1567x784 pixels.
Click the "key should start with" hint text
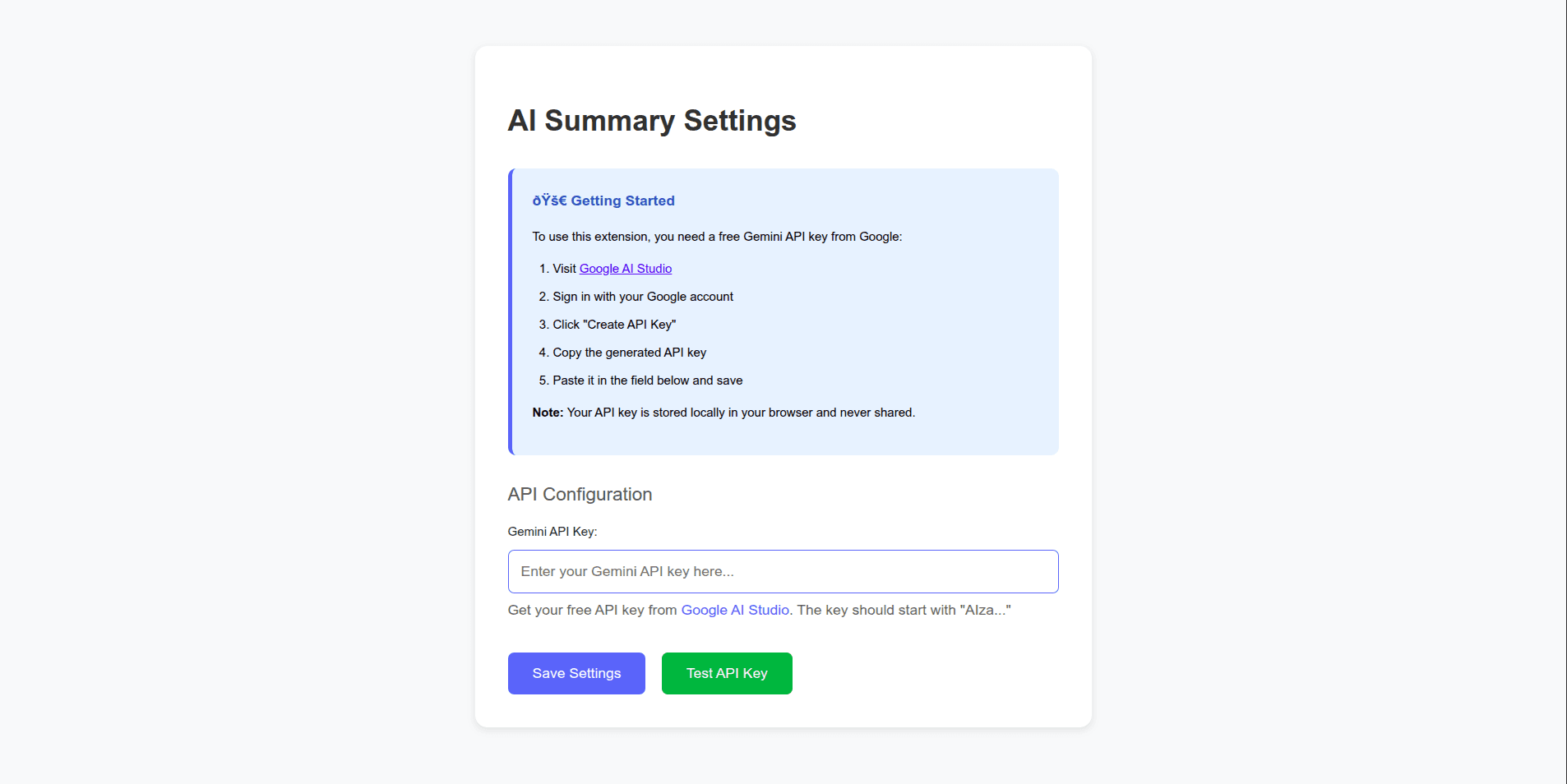(x=903, y=610)
